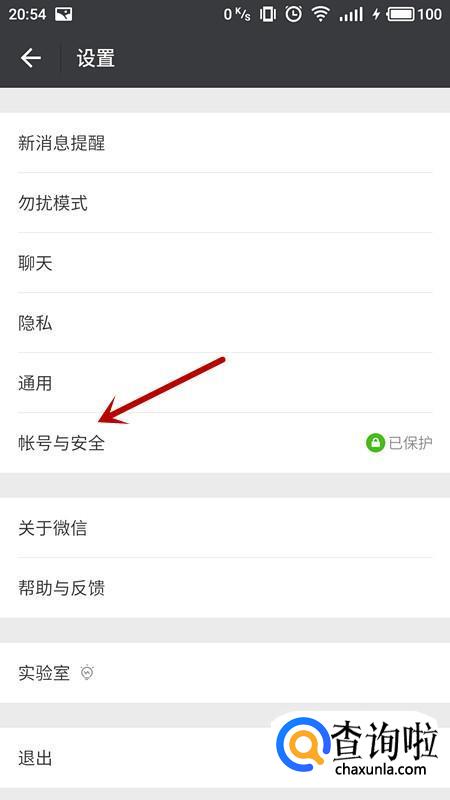Image resolution: width=450 pixels, height=800 pixels.
Task: Tap the battery indicator icon
Action: point(401,14)
